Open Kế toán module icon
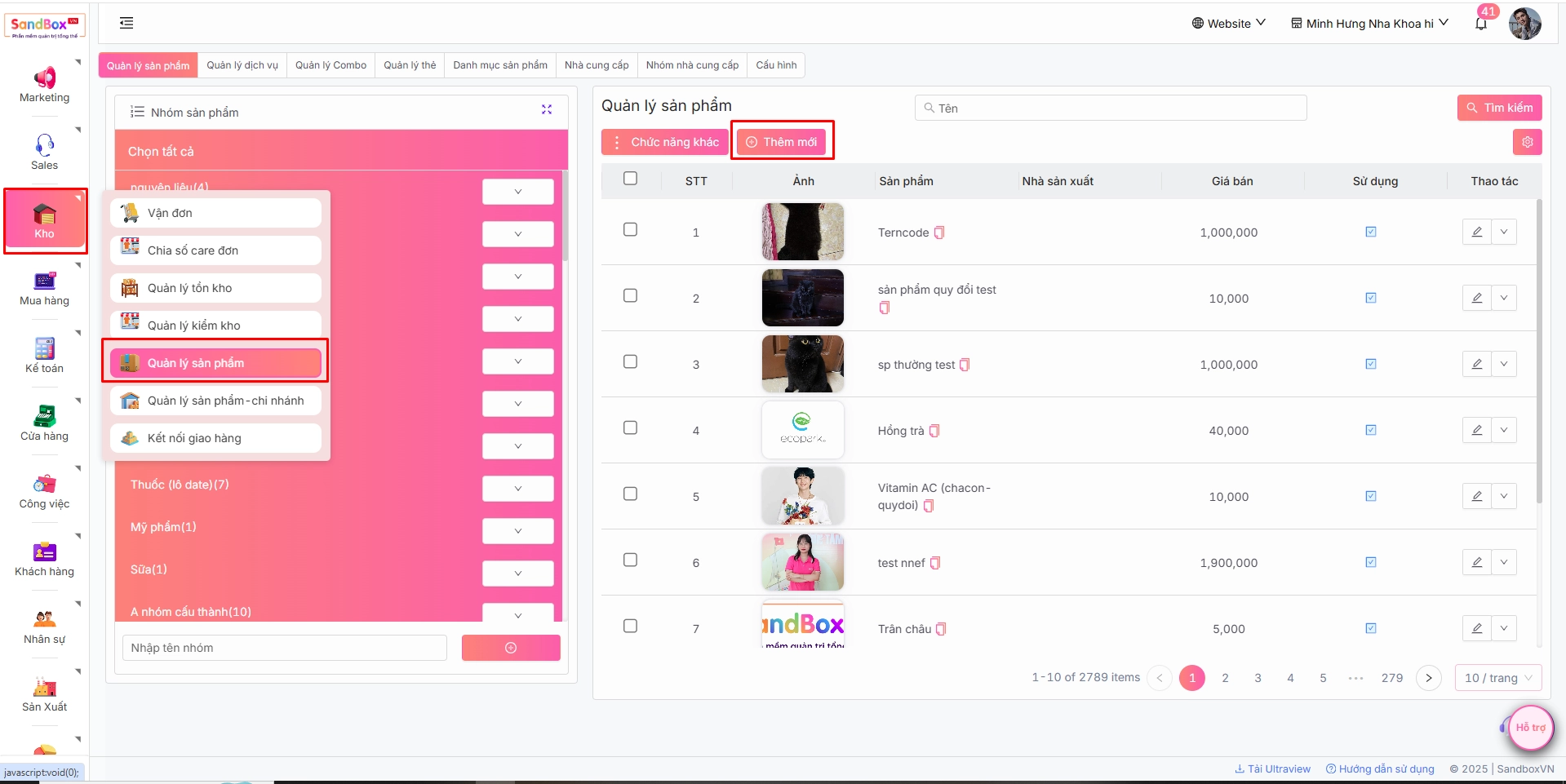1566x784 pixels. click(x=44, y=349)
